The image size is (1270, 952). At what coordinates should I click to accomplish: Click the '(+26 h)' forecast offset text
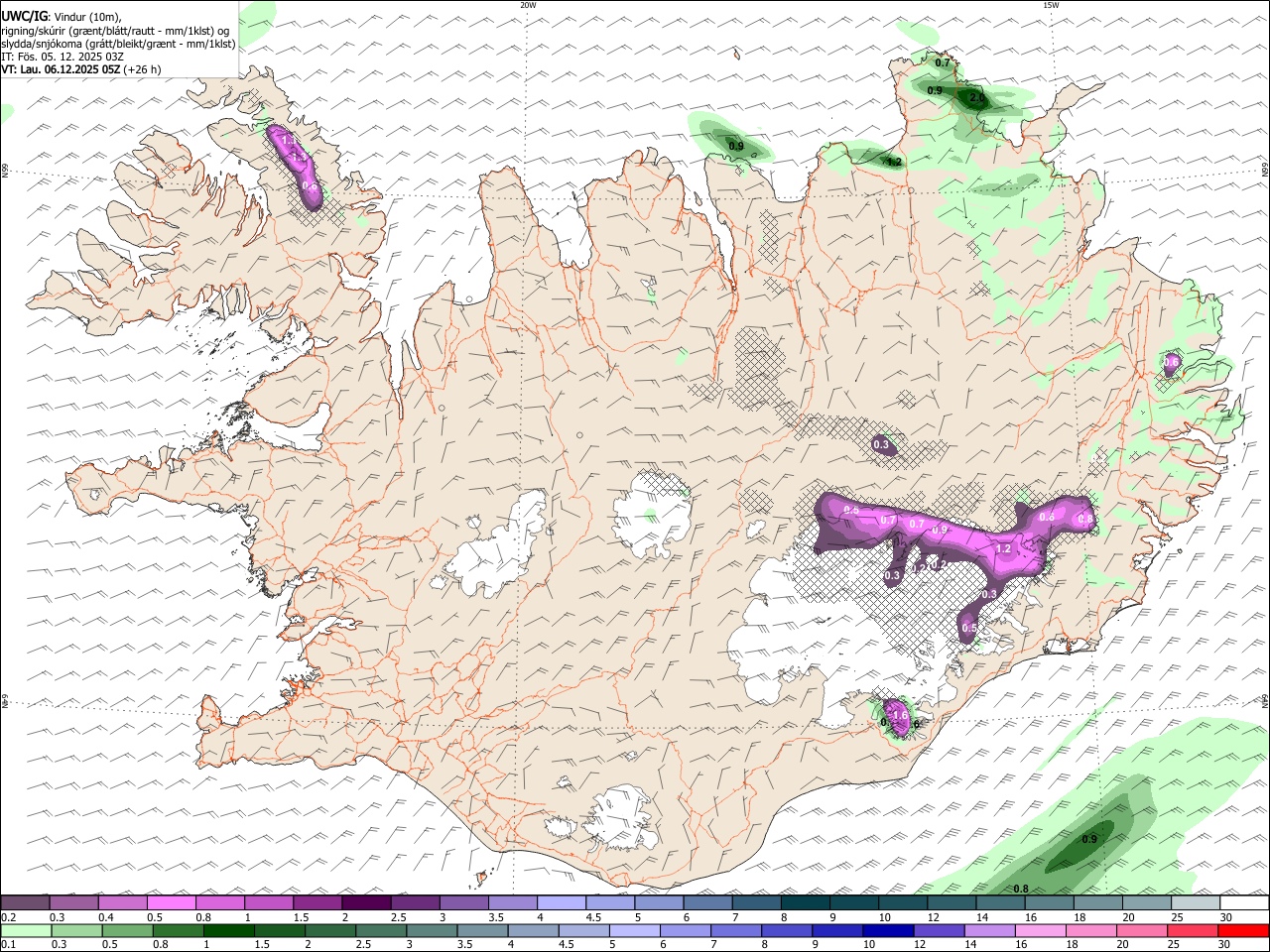coord(143,69)
